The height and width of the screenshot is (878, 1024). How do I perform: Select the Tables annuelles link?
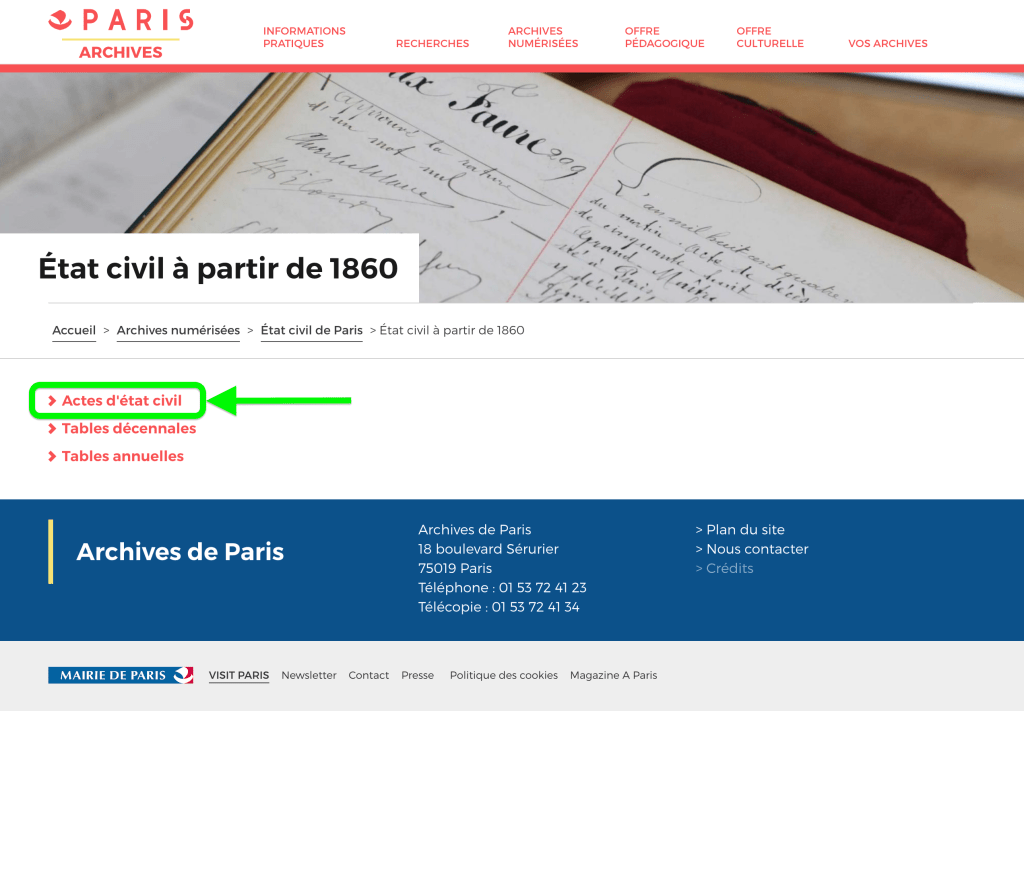(122, 456)
